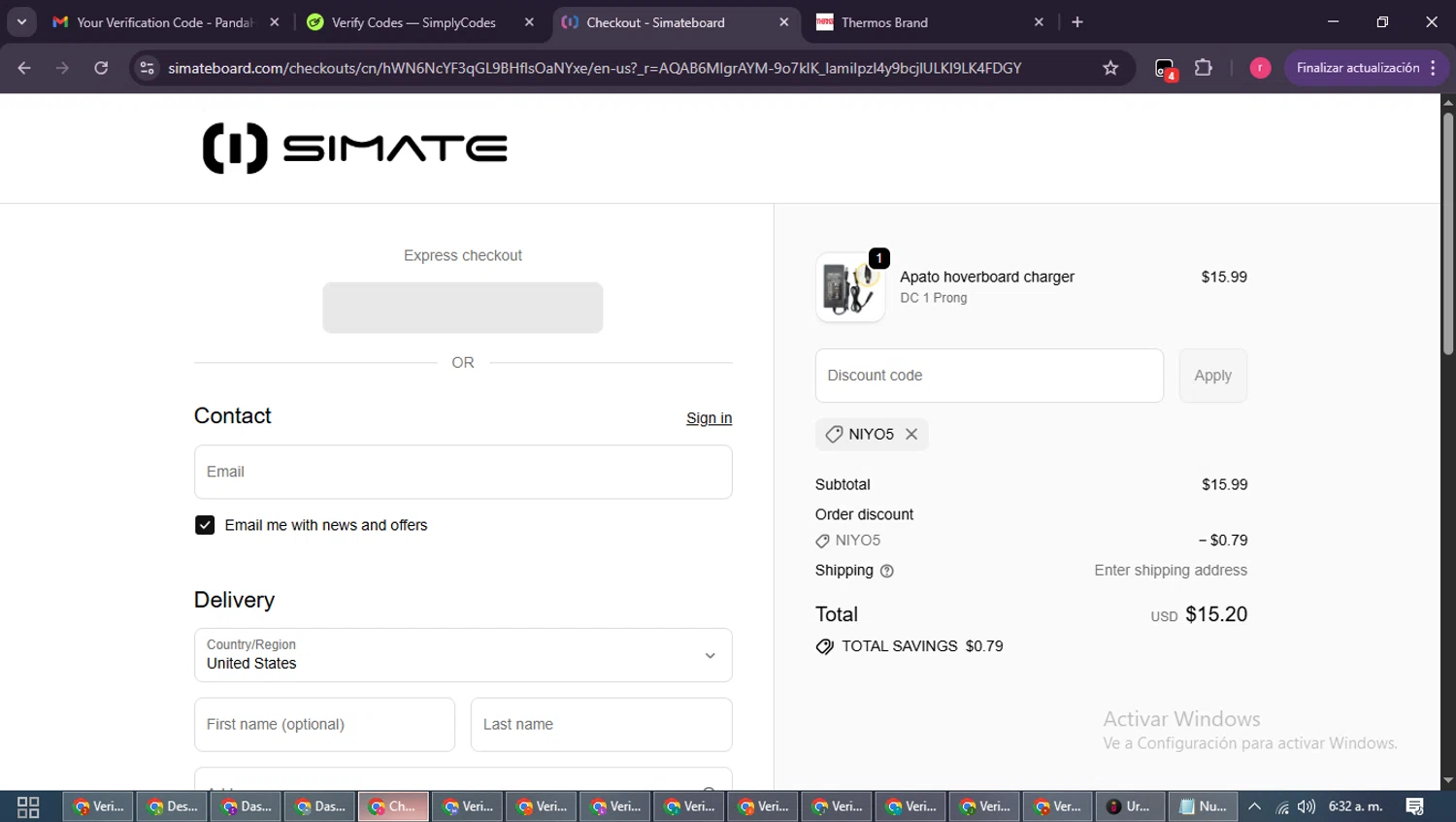Screen dimensions: 1456x822
Task: Open the Des... Chrome taskbar item
Action: pos(172,806)
